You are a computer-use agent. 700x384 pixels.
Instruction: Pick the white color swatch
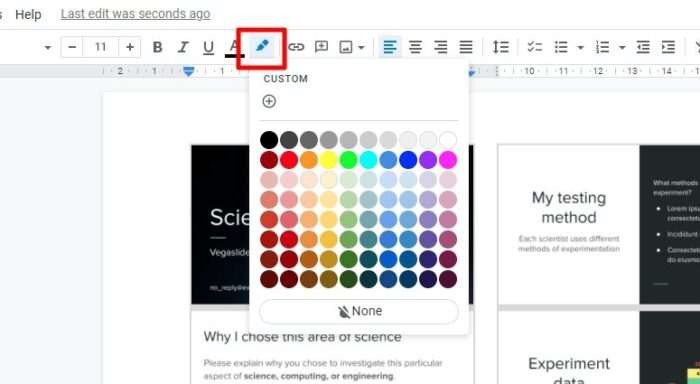tap(448, 140)
